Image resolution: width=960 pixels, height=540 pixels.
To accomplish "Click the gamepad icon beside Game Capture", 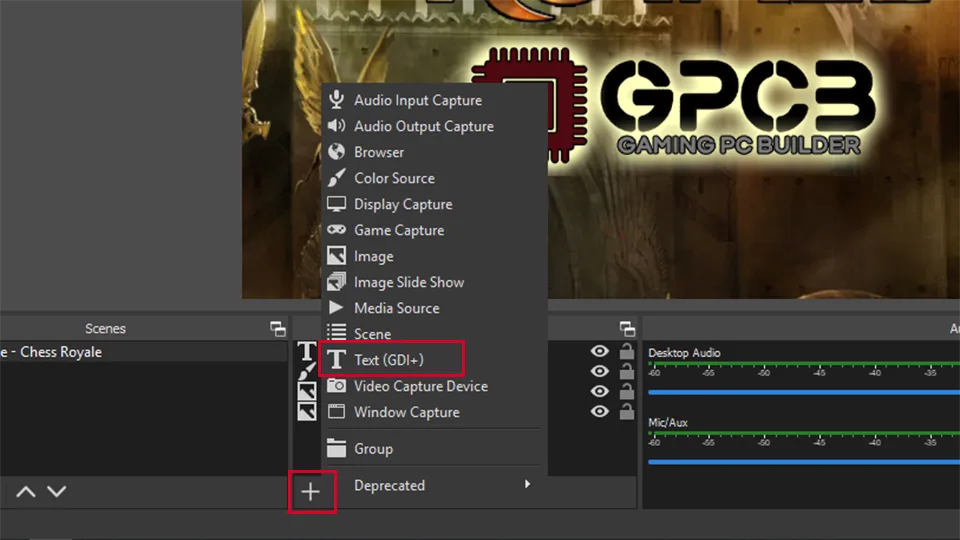I will point(336,230).
